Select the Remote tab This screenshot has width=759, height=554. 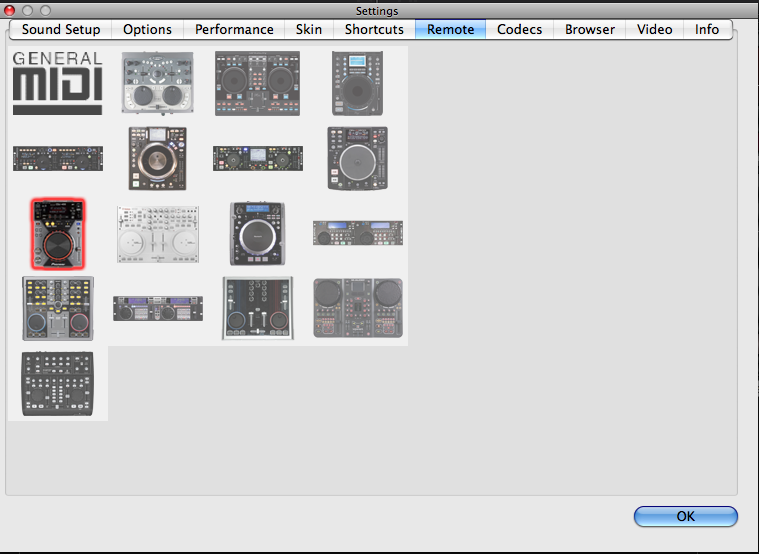[x=450, y=29]
